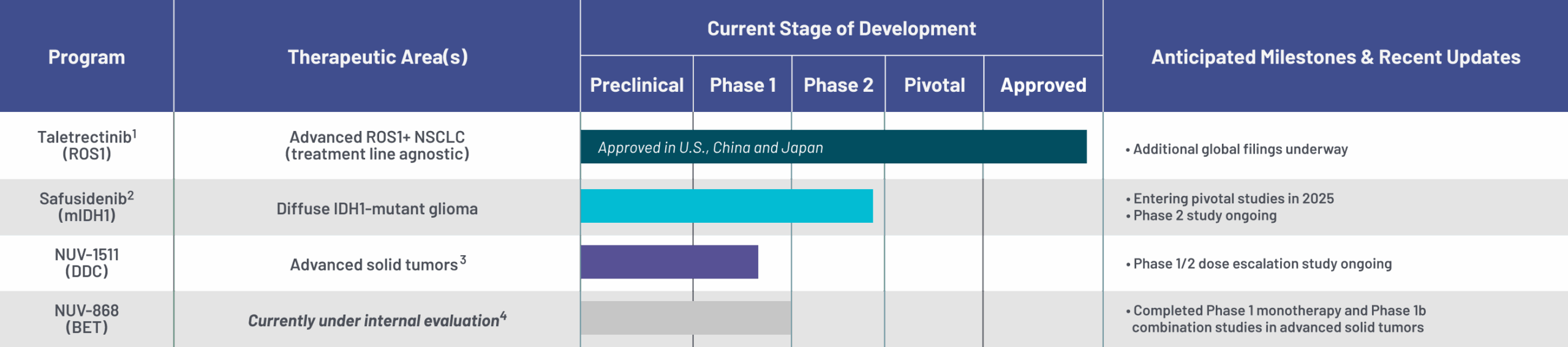Viewport: 1568px width, 347px height.
Task: Open the NUV-868 (BET) program row
Action: [86, 319]
